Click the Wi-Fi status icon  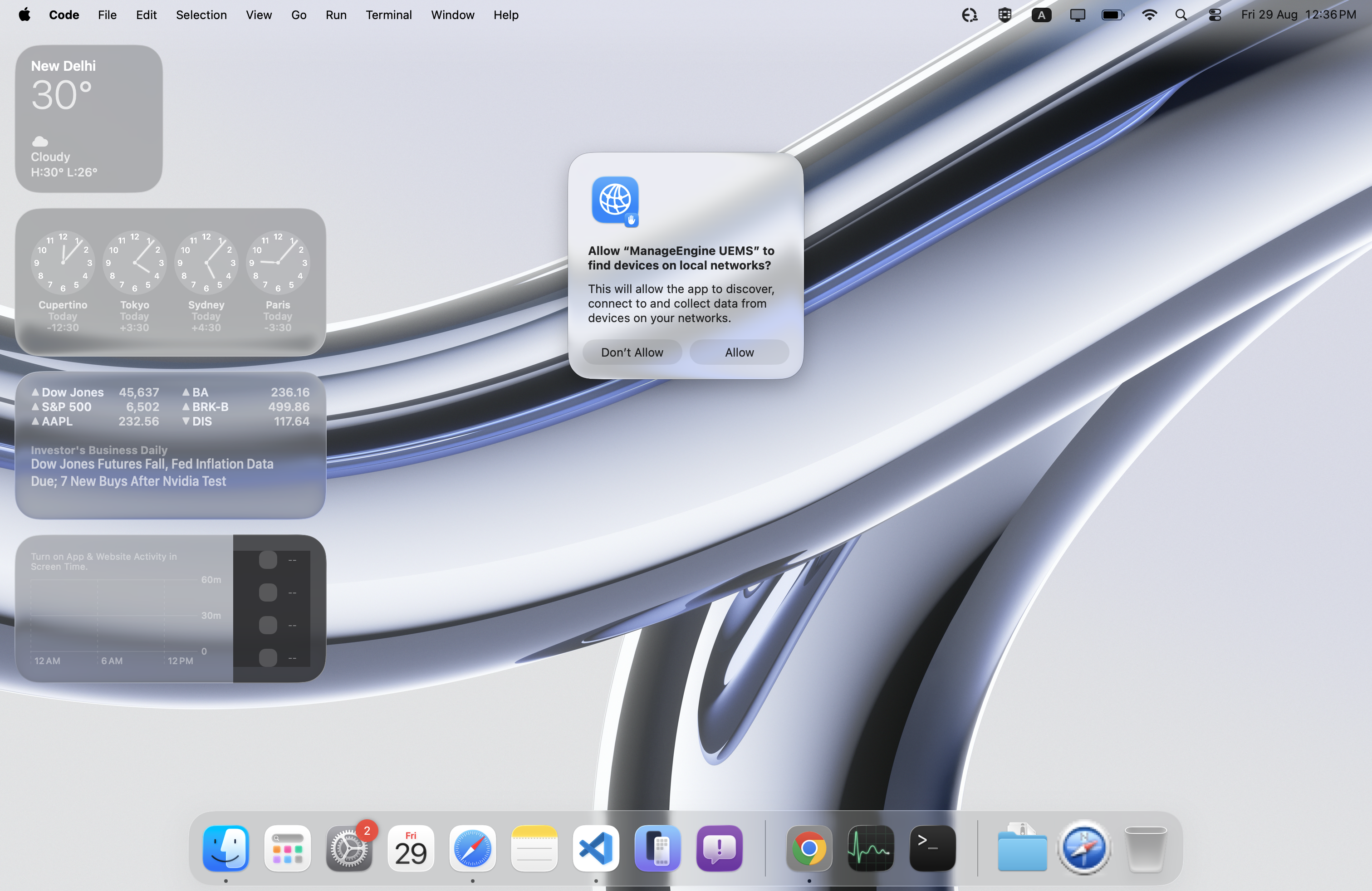[x=1149, y=15]
